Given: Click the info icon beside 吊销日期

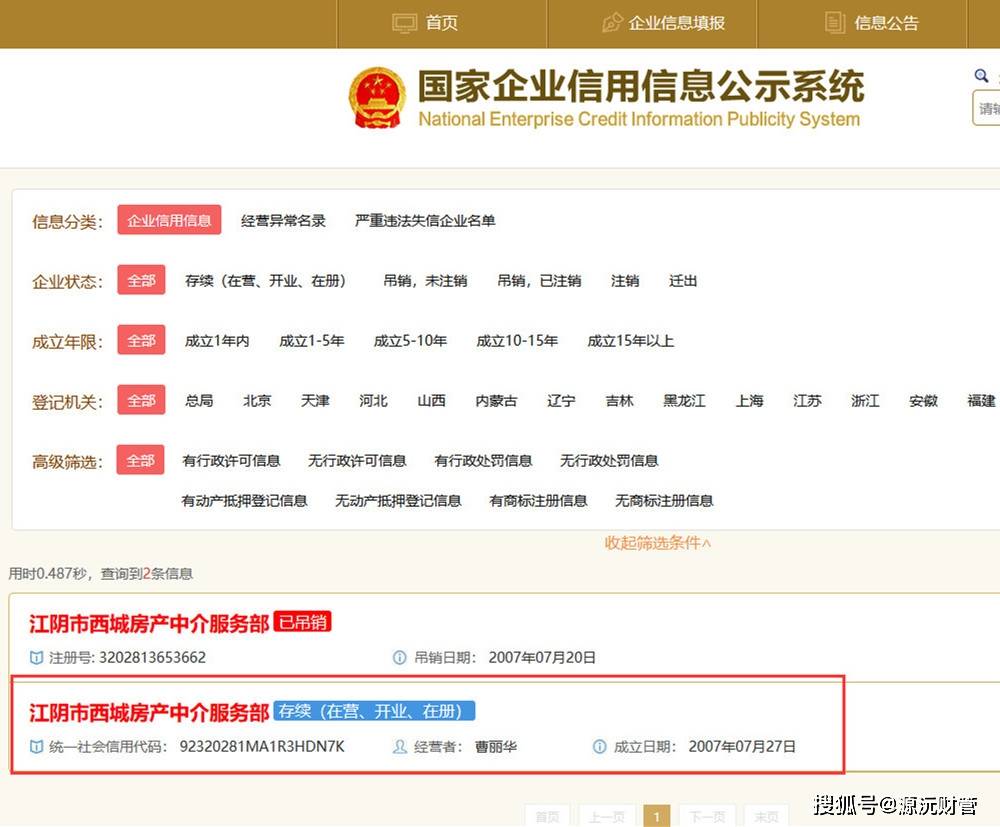Looking at the screenshot, I should (400, 658).
